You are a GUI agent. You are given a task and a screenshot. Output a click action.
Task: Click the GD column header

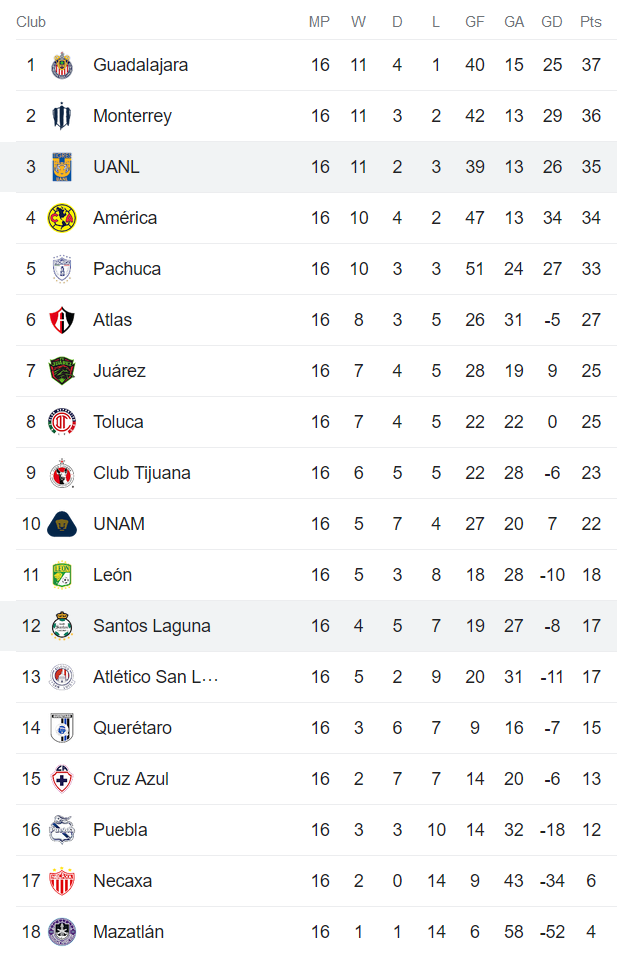coord(551,22)
